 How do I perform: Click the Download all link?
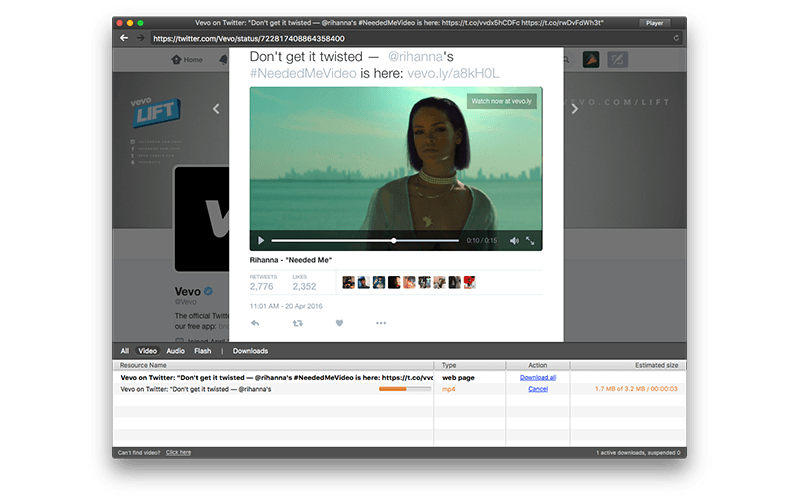tap(538, 378)
